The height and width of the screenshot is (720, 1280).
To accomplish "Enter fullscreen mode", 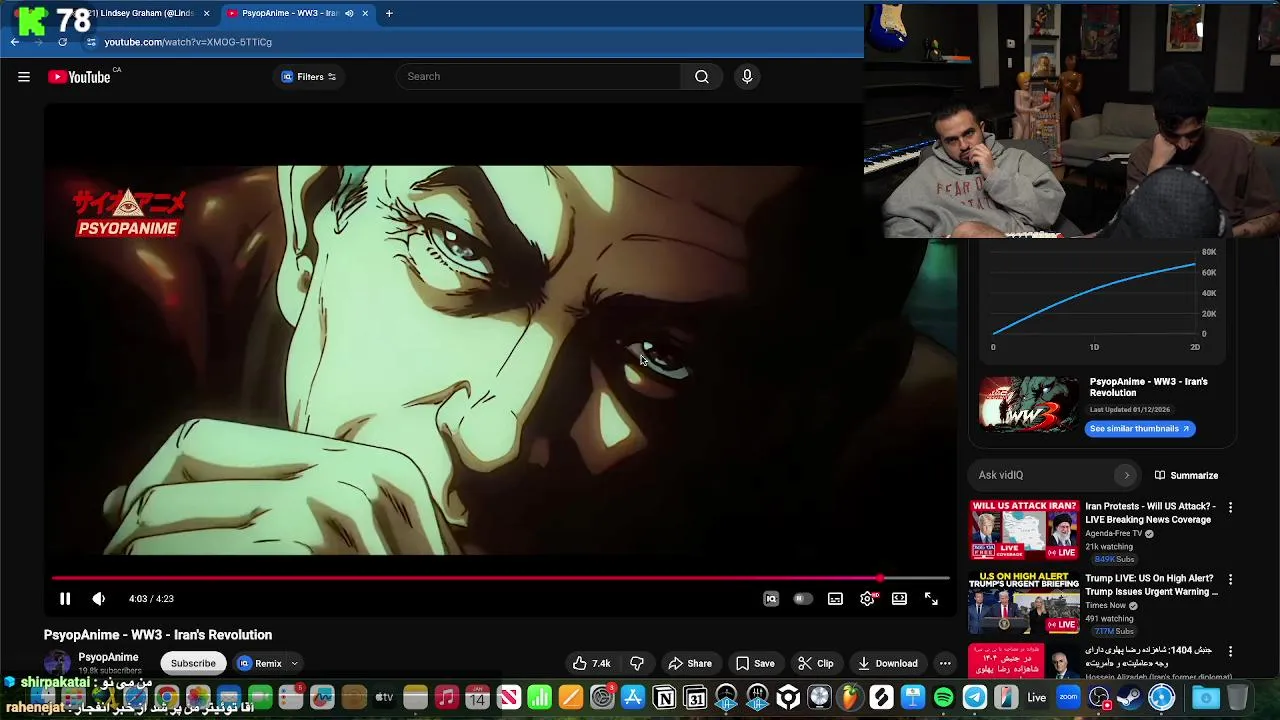I will (931, 599).
